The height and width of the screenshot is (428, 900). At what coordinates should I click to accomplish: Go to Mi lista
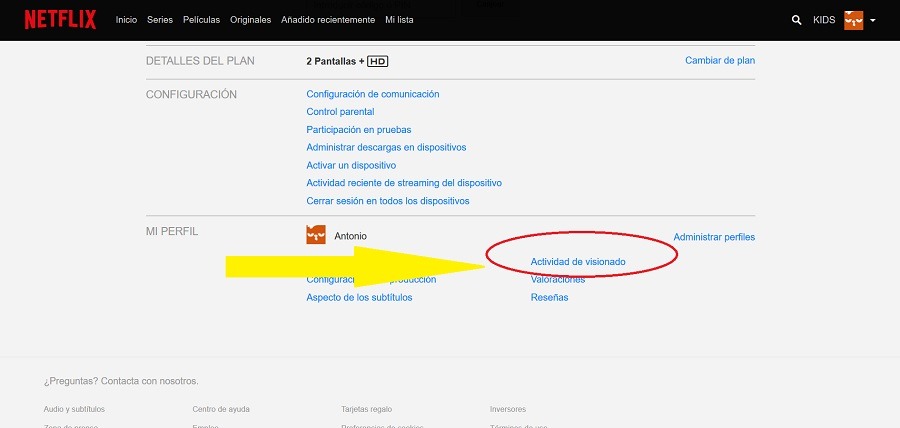coord(399,20)
